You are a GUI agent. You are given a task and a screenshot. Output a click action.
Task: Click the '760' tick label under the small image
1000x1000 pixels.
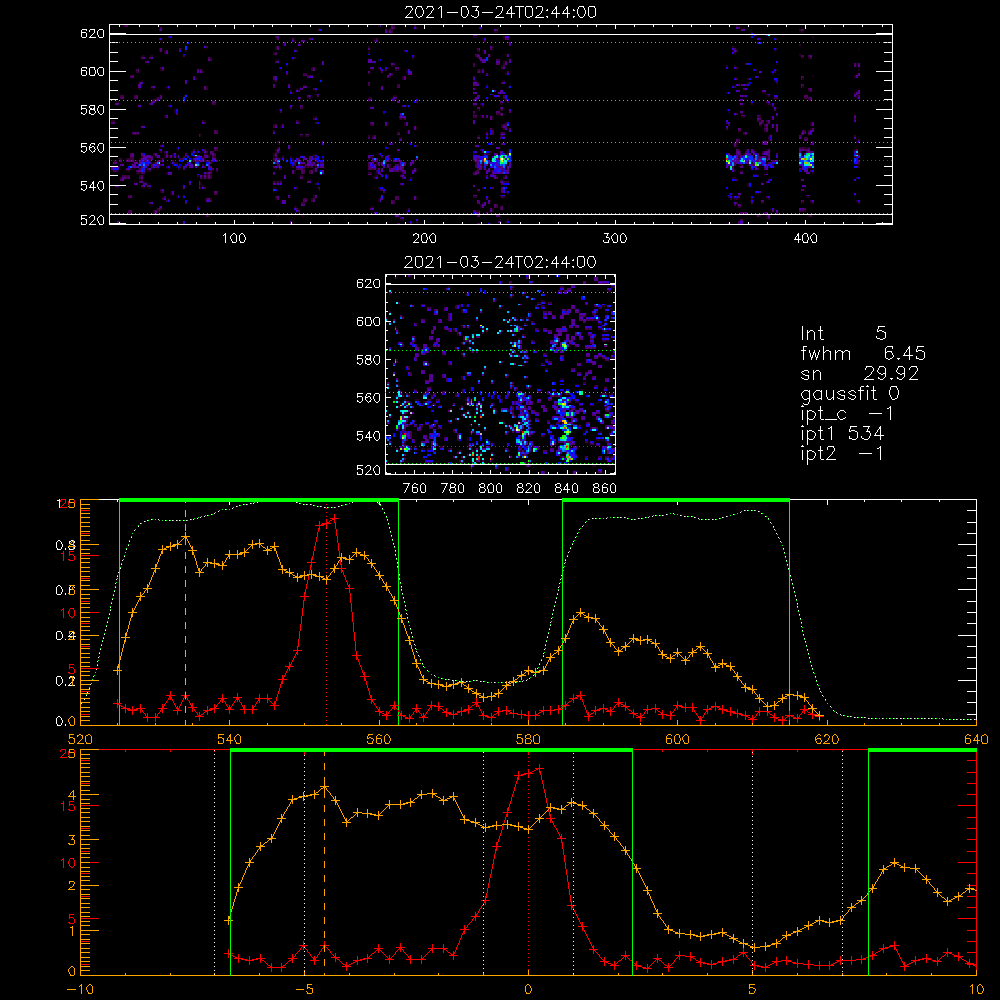[x=415, y=489]
